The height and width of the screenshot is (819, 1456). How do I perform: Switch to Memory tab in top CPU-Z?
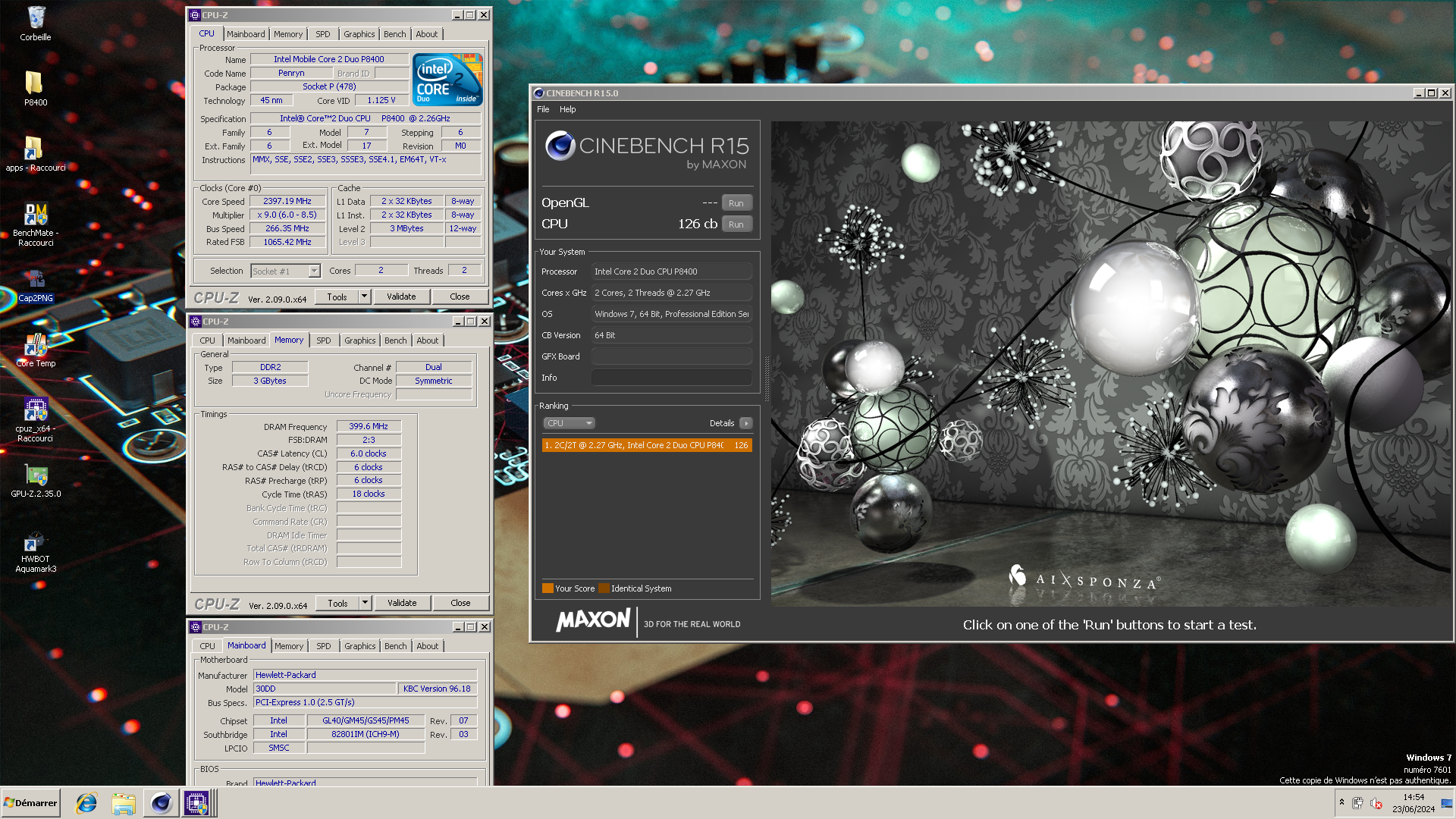(x=288, y=34)
